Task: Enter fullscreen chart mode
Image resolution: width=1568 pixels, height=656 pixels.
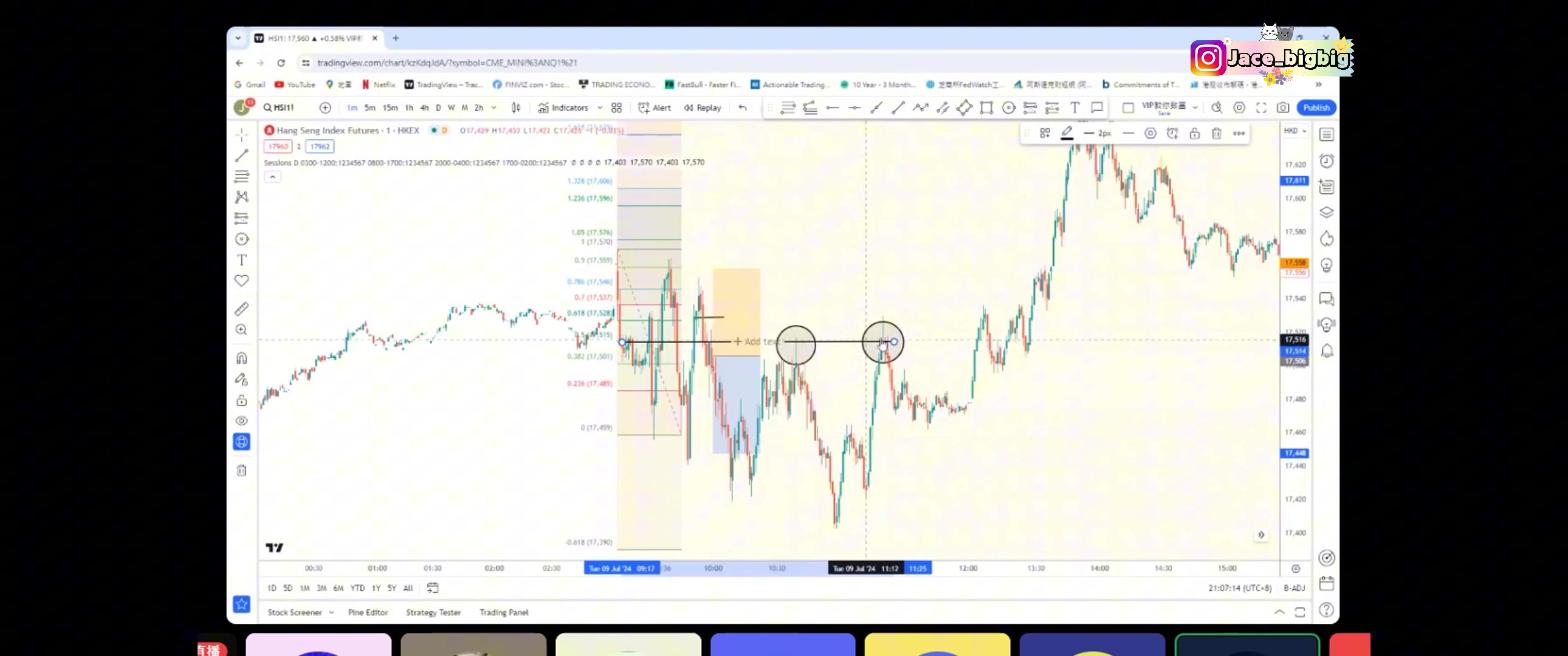Action: pos(1261,108)
